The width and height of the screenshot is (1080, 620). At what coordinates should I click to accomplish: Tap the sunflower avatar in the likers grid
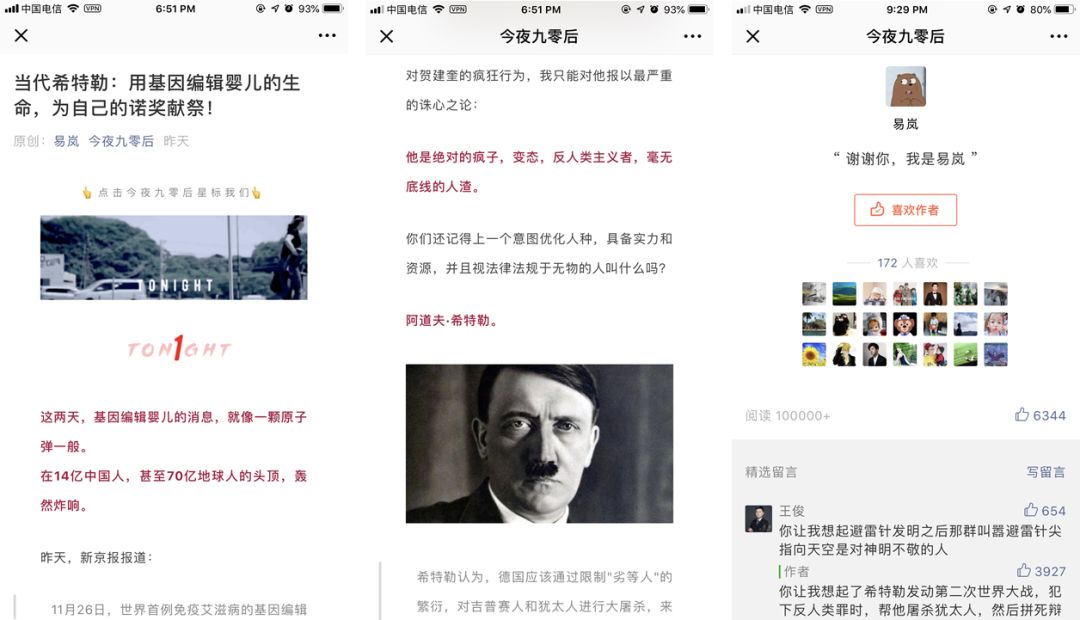814,354
